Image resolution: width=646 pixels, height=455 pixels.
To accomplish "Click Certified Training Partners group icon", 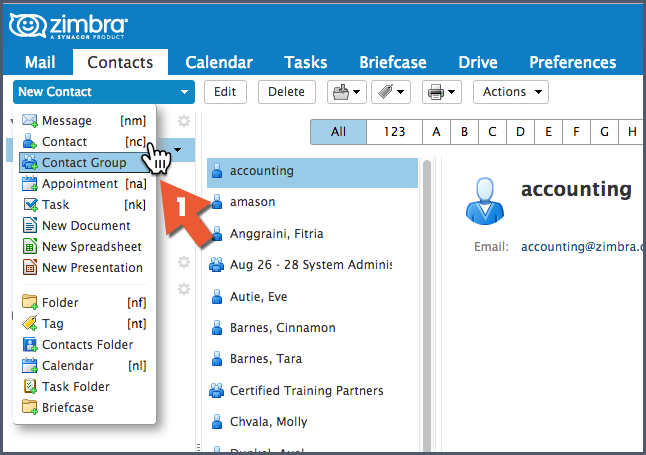I will point(216,390).
